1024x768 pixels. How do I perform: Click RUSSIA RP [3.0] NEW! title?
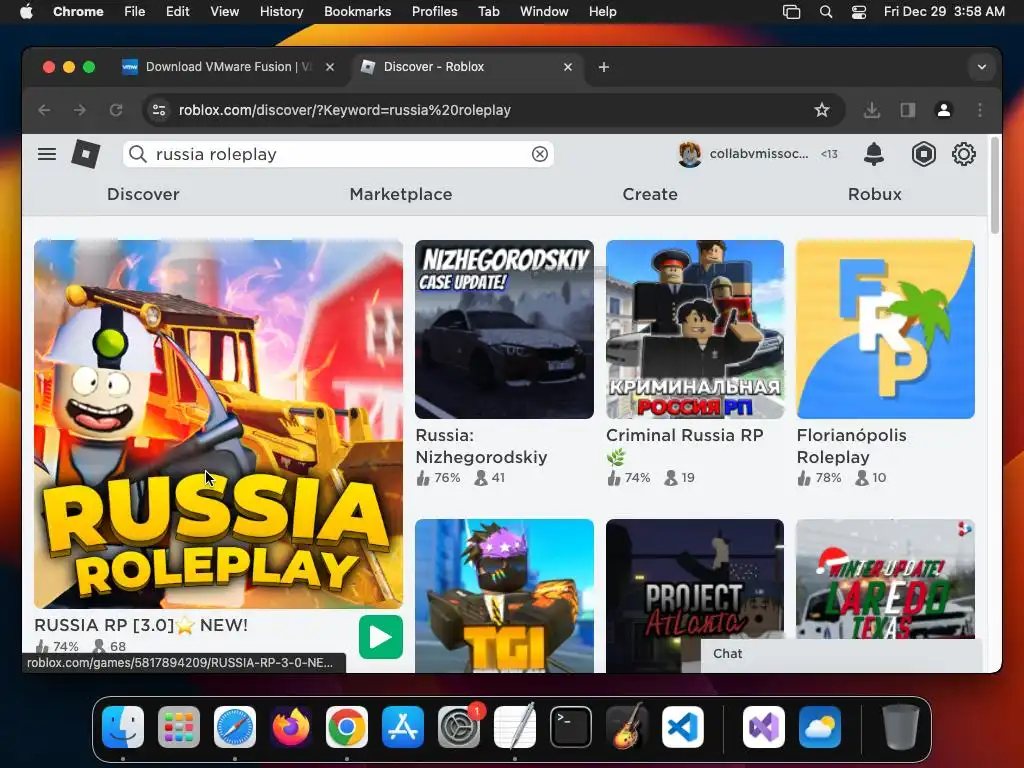coord(141,625)
